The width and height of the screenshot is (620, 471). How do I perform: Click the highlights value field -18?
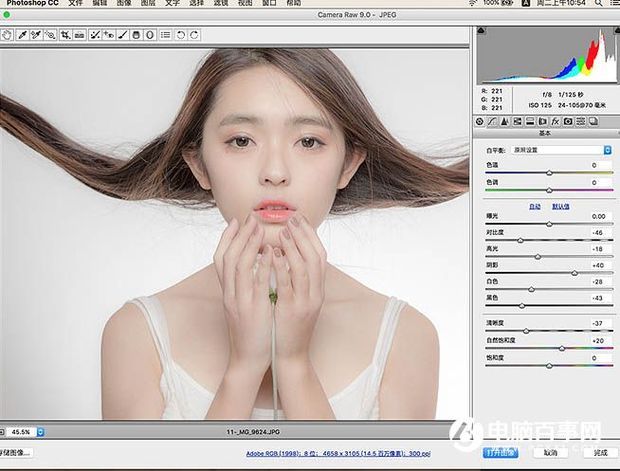598,249
